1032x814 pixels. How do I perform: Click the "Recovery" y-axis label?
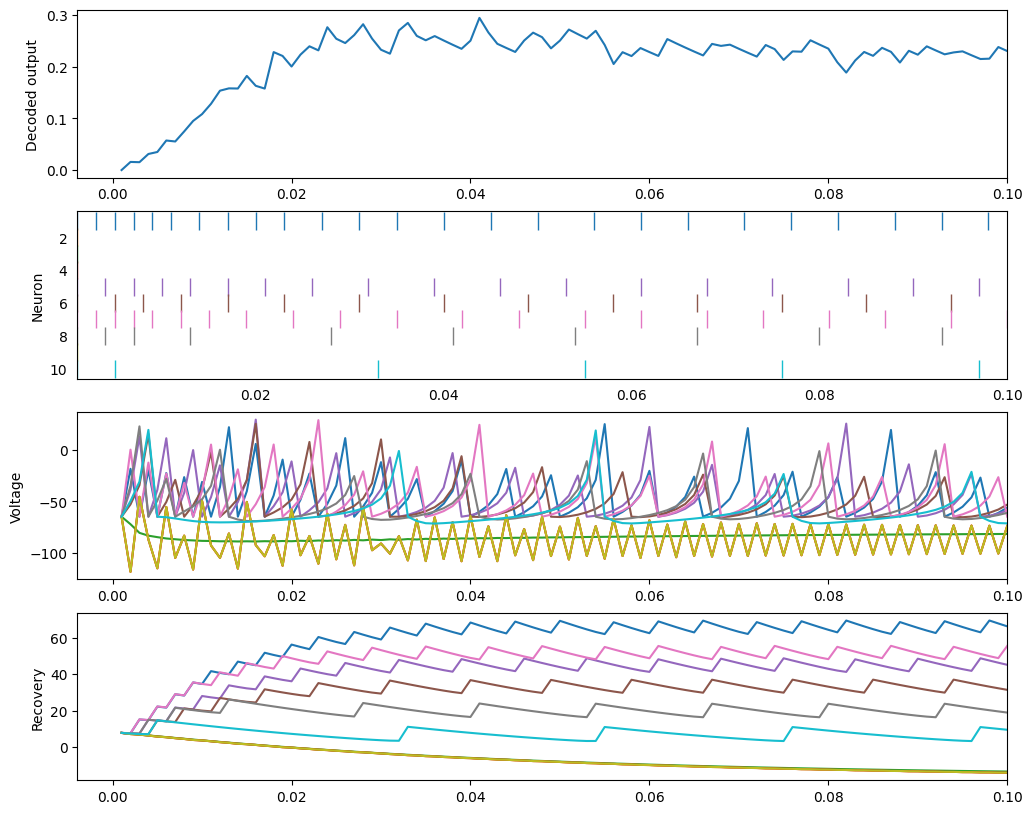coord(37,700)
